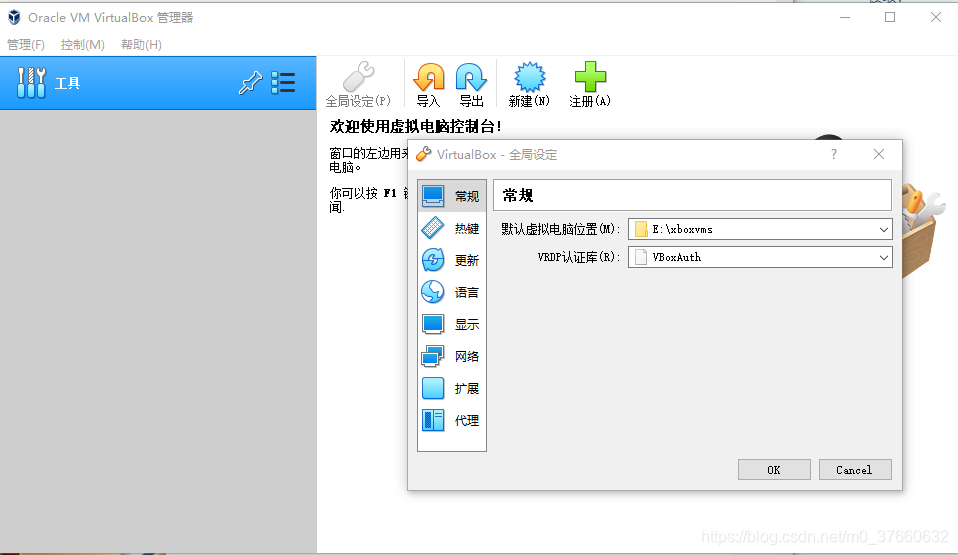Select the 语言 language category
This screenshot has height=555, width=958.
click(x=452, y=292)
